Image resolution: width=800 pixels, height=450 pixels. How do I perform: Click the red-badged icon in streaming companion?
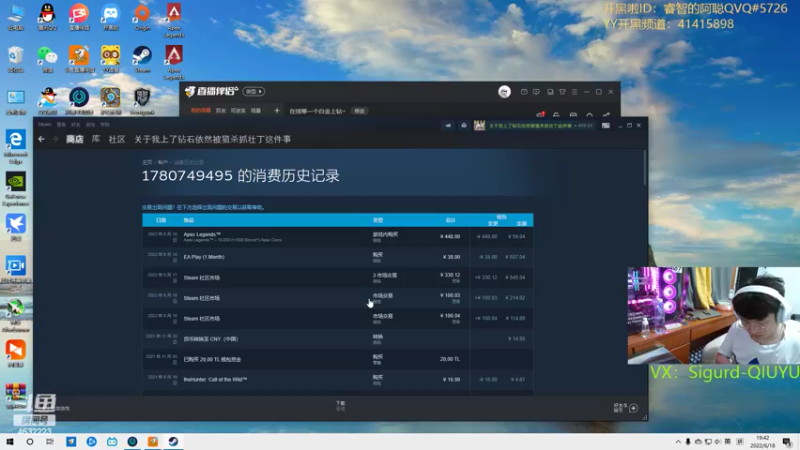point(540,115)
